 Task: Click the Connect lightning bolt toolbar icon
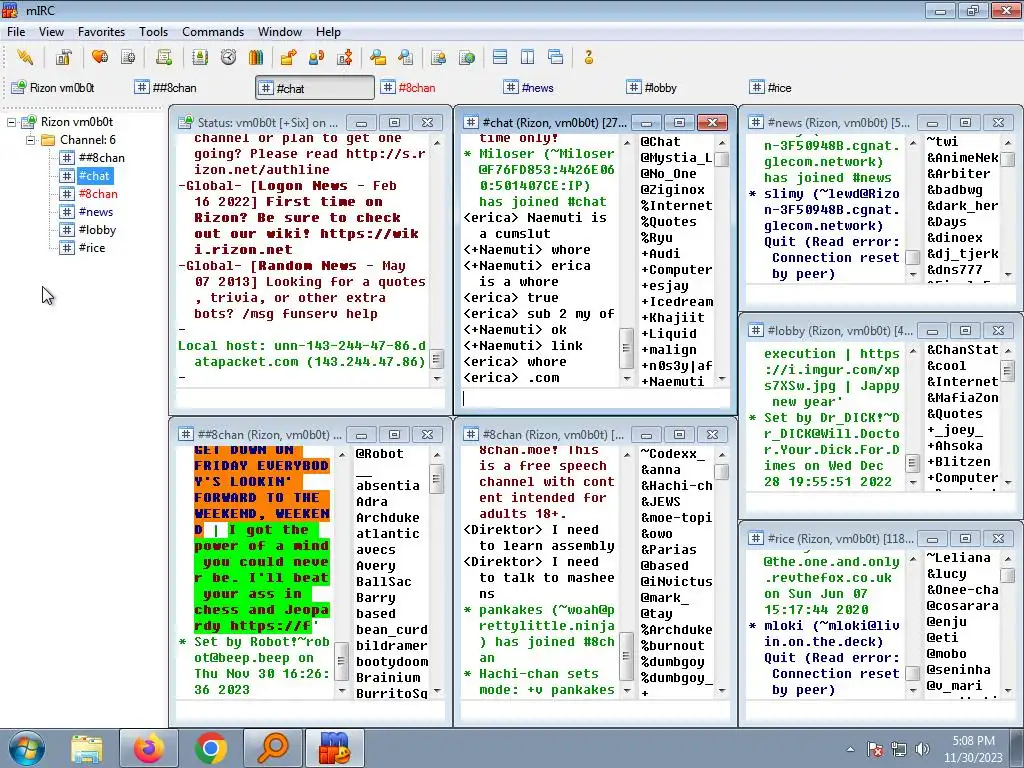[x=25, y=57]
